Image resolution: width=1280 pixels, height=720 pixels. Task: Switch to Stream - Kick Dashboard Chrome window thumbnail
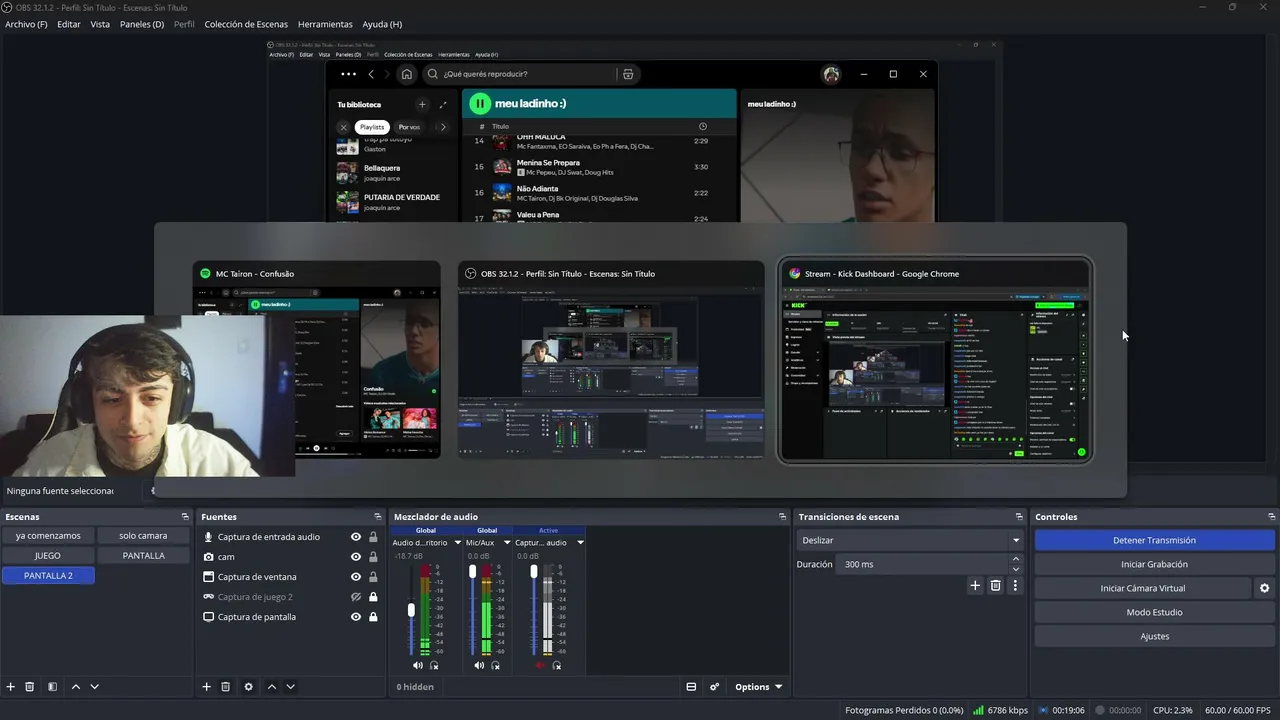tap(935, 361)
